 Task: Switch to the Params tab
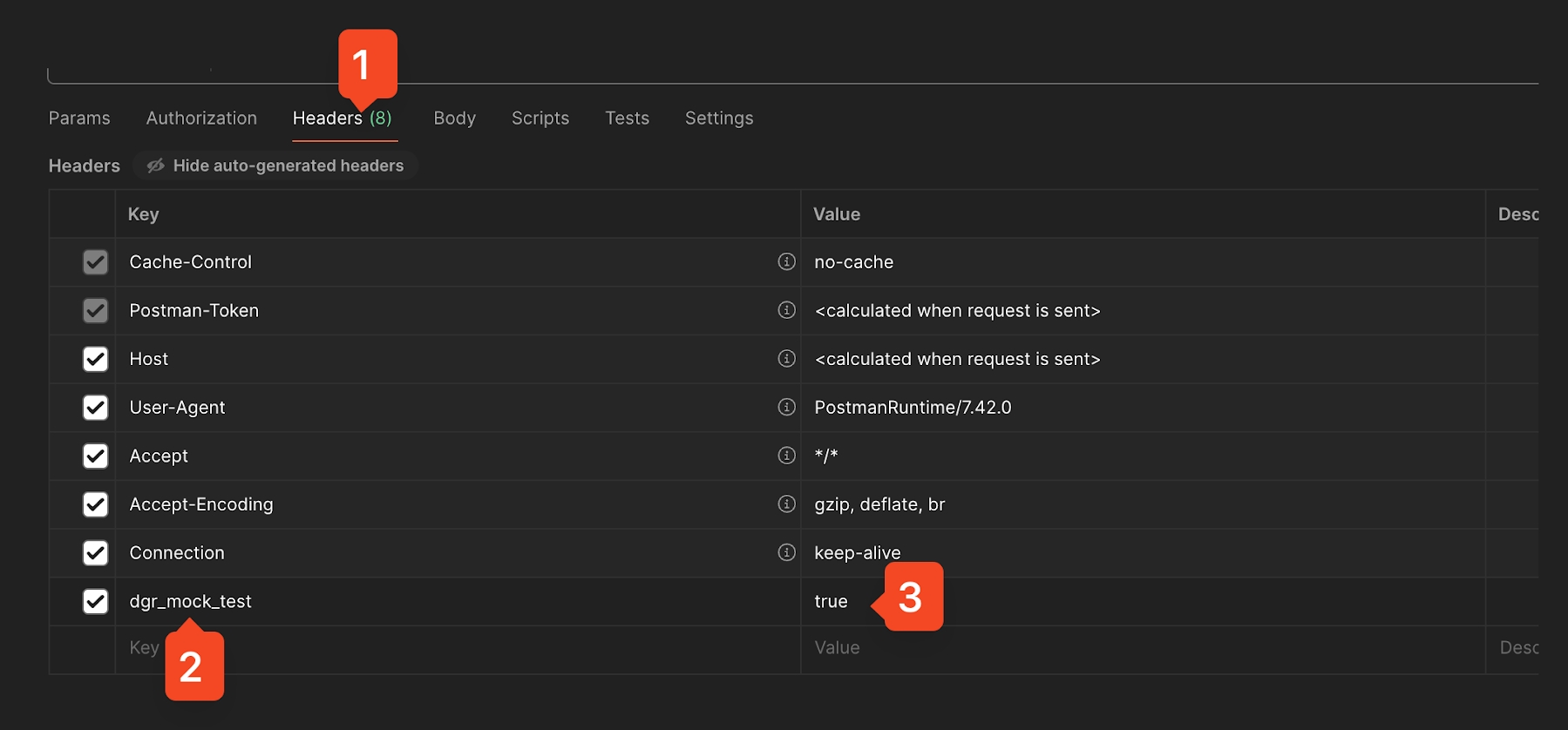tap(79, 118)
